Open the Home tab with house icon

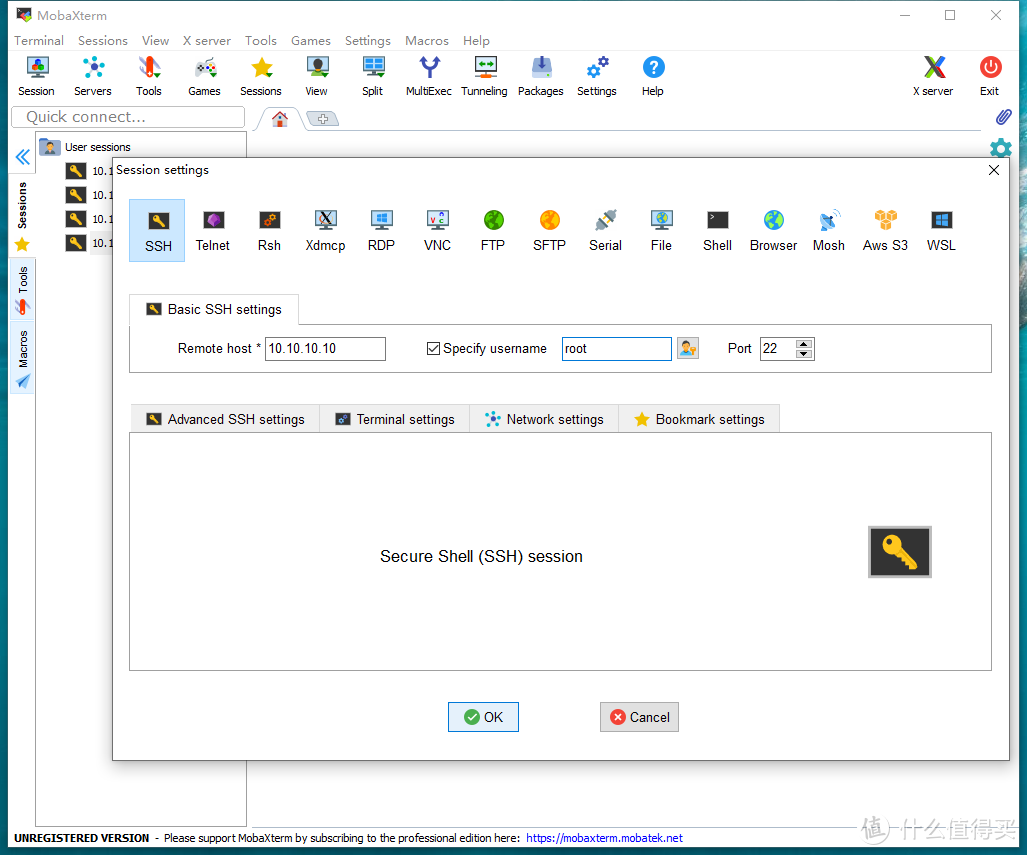[280, 119]
